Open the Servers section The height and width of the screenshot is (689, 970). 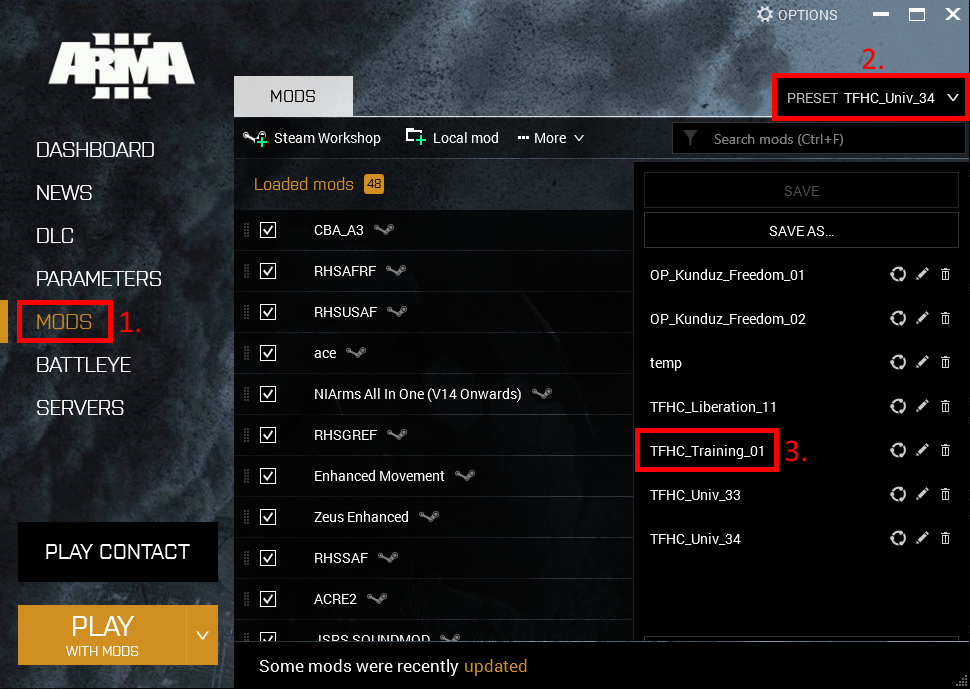[x=80, y=408]
